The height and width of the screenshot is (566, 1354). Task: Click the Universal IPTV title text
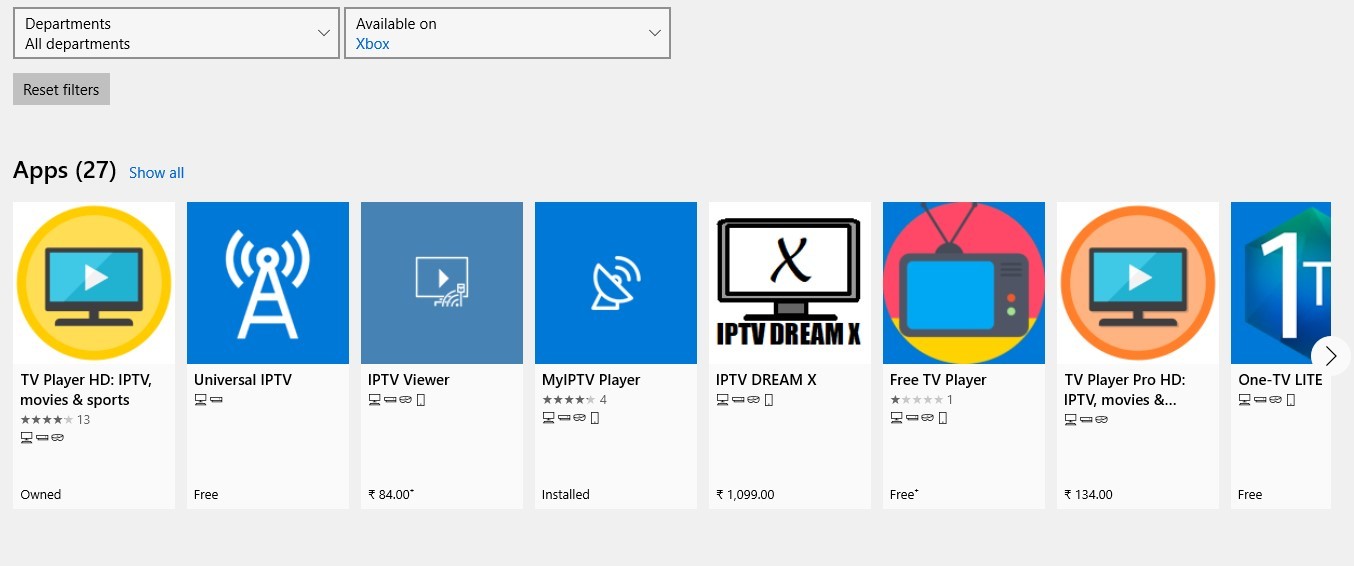pos(243,380)
